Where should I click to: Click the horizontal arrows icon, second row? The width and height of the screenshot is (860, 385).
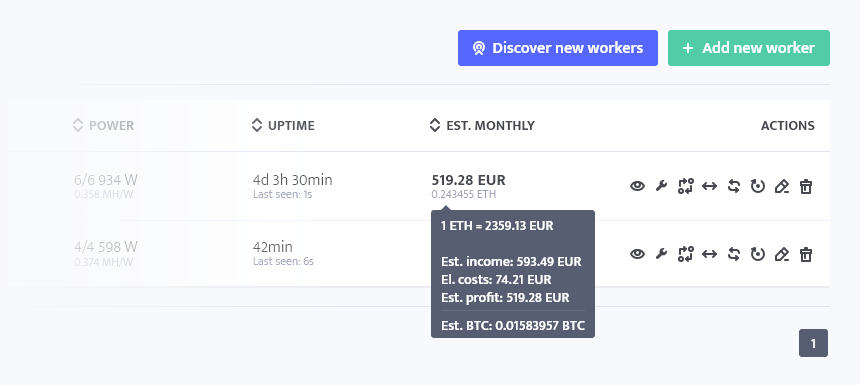tap(710, 254)
